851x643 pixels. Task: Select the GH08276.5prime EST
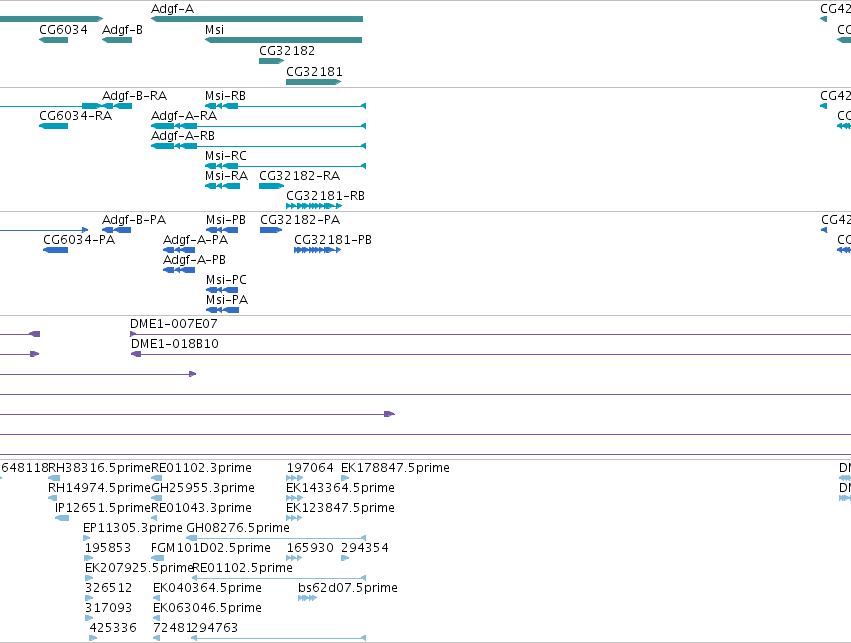(x=276, y=539)
